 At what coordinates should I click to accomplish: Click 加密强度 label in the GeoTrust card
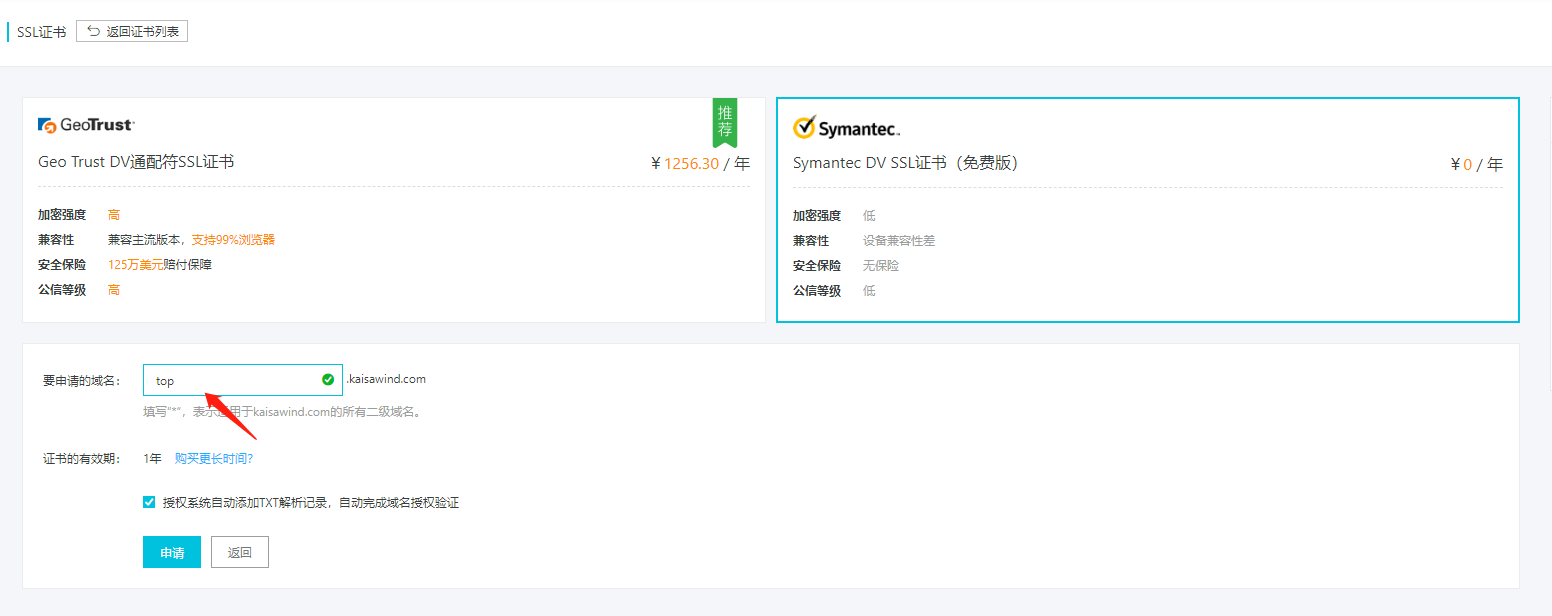click(x=62, y=215)
